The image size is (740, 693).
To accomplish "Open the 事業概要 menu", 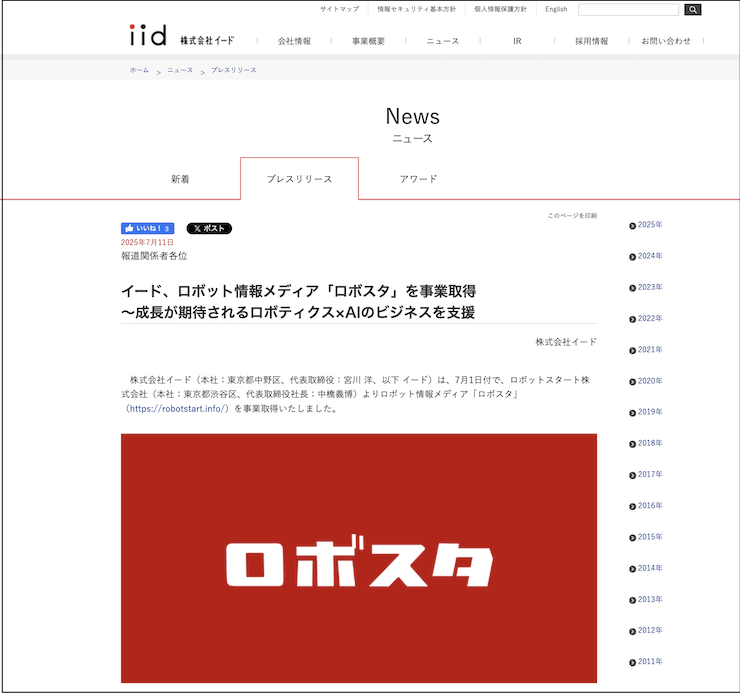I will pos(369,41).
